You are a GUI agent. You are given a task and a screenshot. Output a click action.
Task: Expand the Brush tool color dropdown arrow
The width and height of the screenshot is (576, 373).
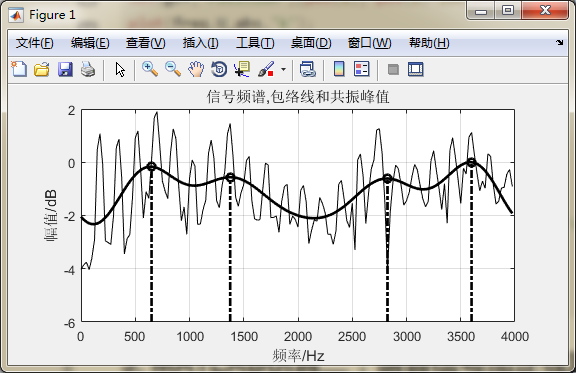[x=283, y=69]
